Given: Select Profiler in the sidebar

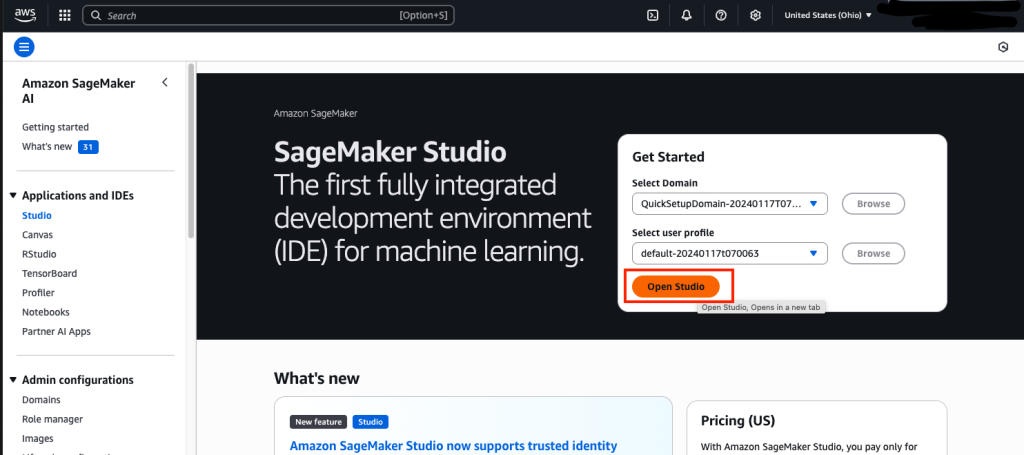Looking at the screenshot, I should coord(38,293).
